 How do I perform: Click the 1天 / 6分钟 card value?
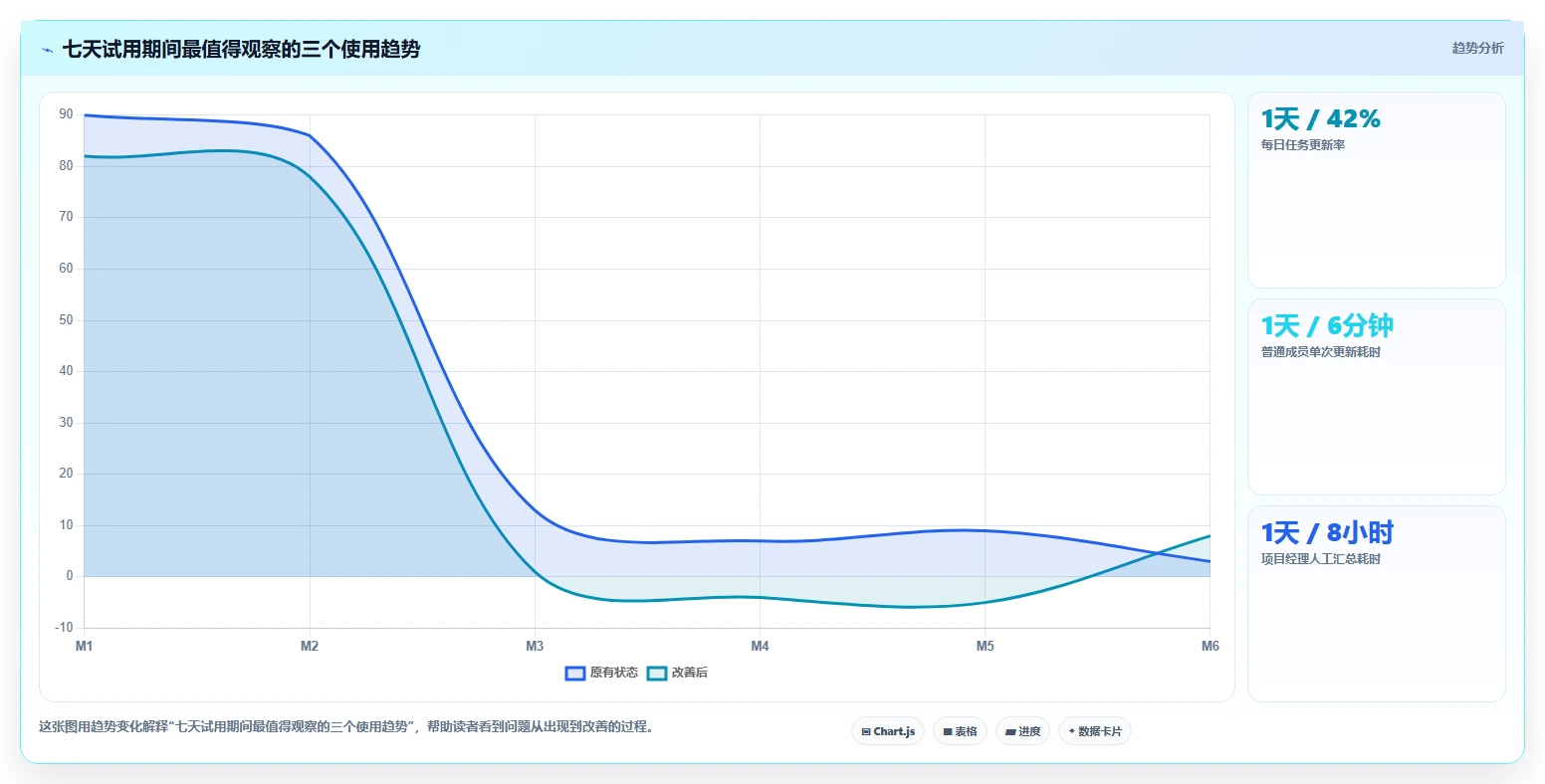pos(1327,326)
